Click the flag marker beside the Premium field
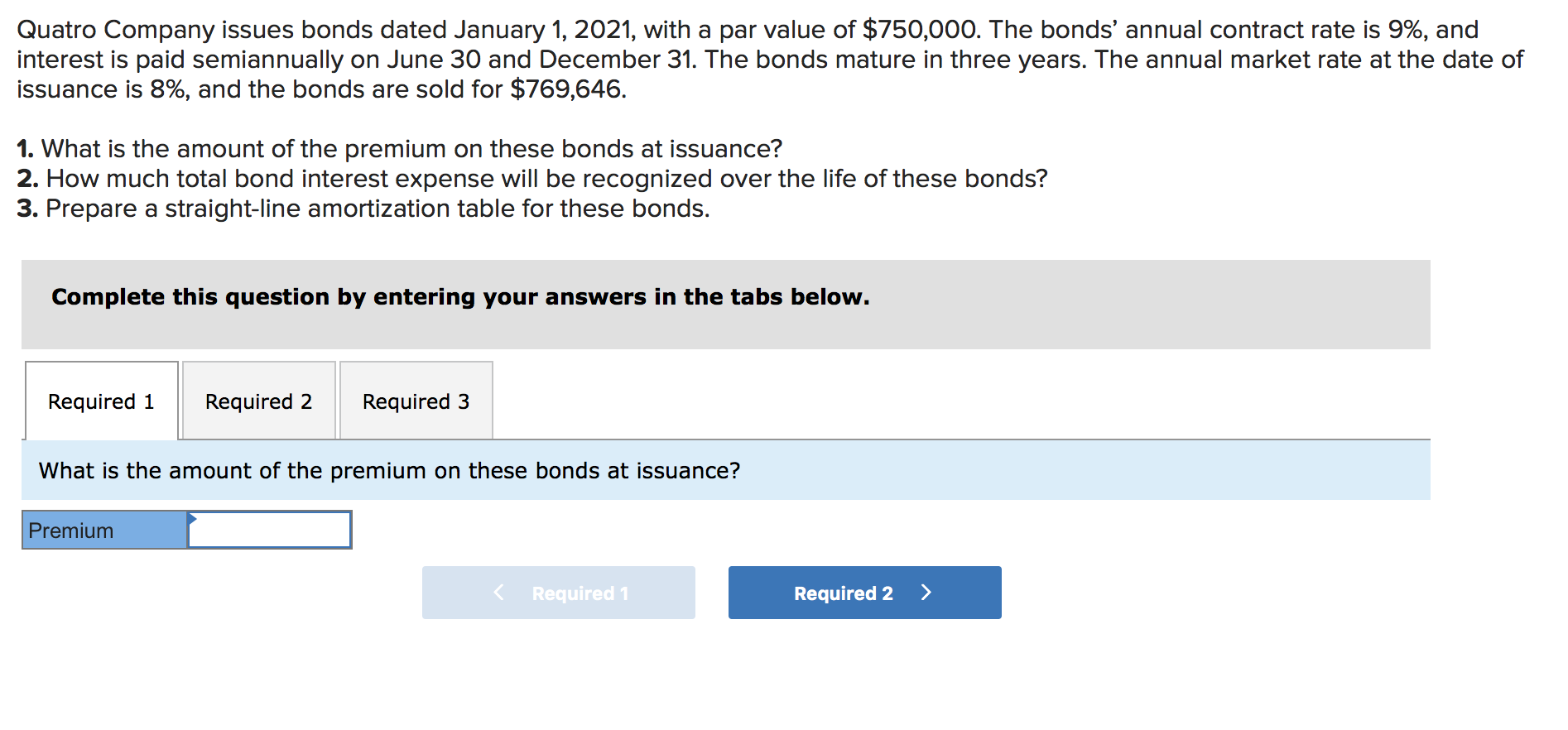This screenshot has height=730, width=1568. tap(192, 520)
